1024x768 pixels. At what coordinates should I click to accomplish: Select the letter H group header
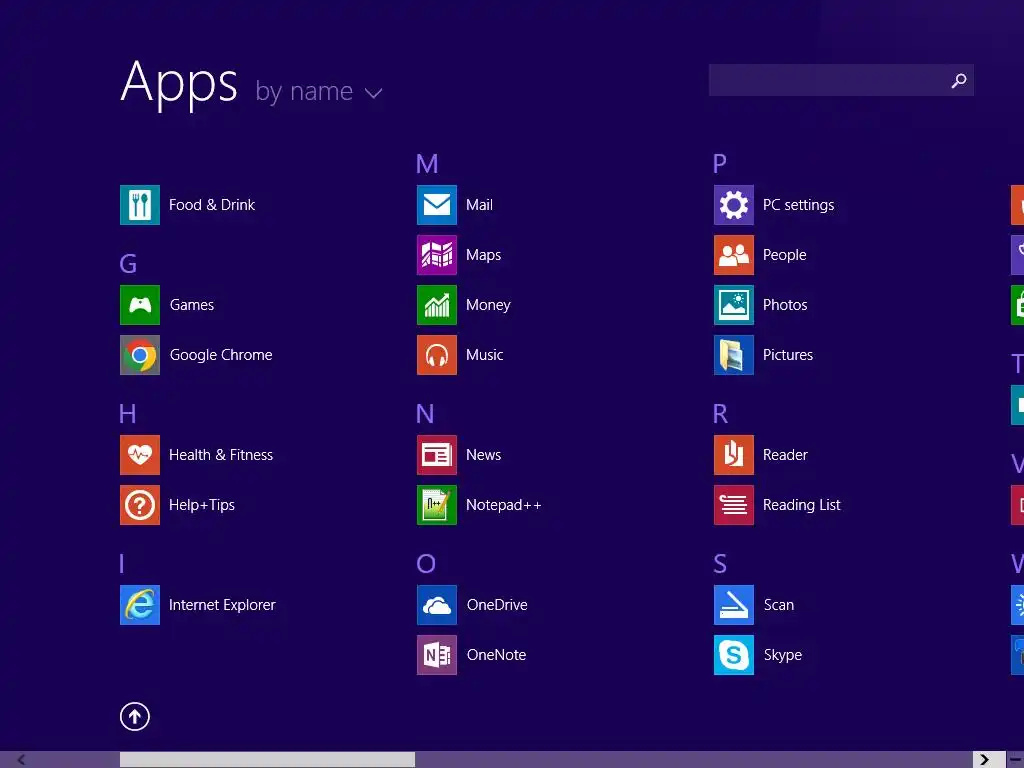[x=127, y=413]
